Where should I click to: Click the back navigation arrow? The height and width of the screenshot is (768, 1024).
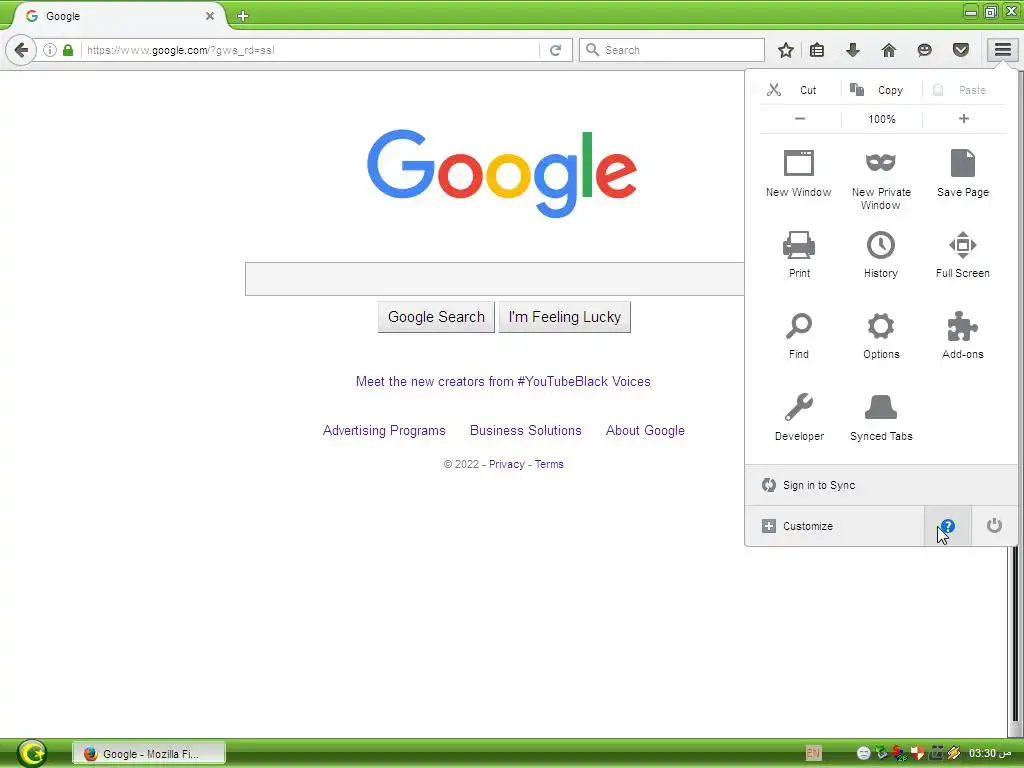21,50
